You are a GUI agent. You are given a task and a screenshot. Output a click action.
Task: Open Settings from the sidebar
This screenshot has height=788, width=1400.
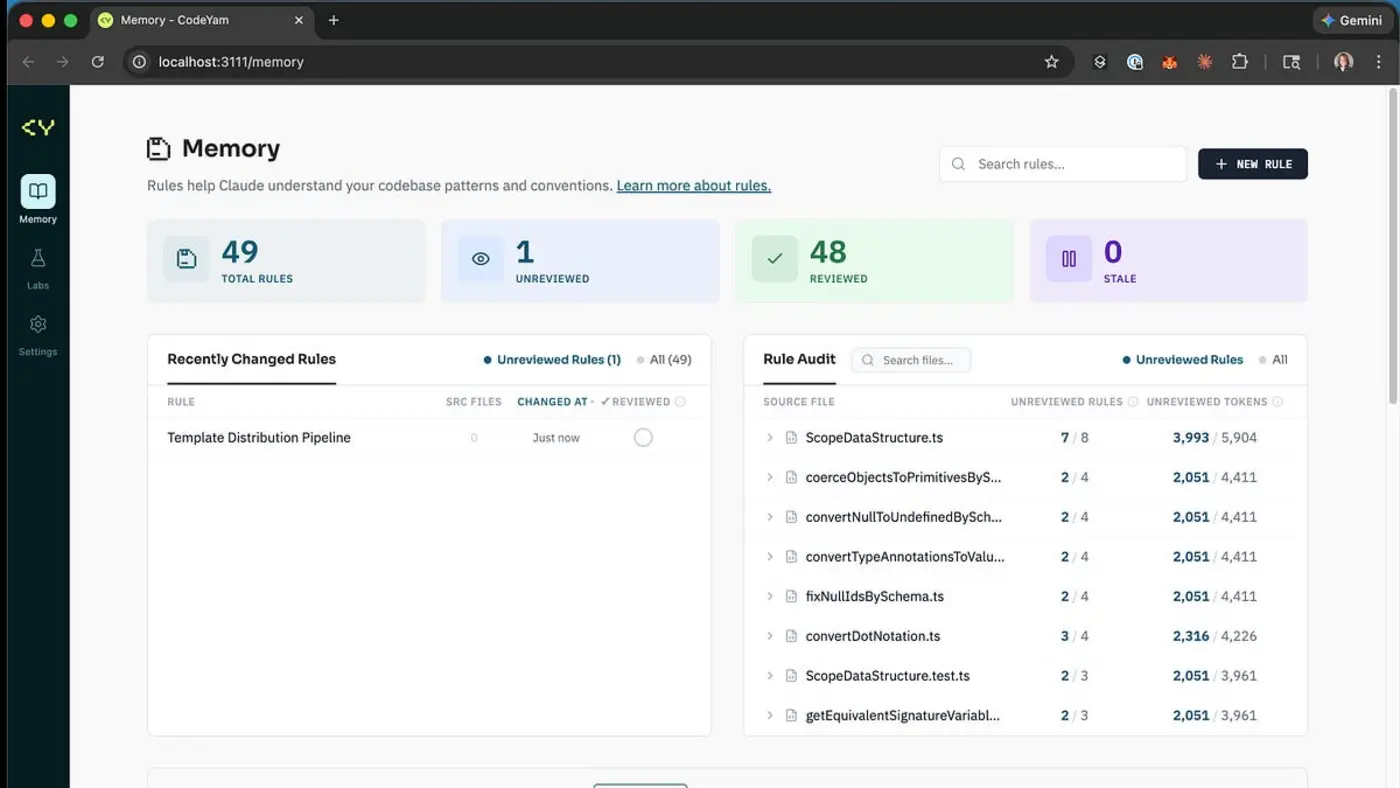37,333
